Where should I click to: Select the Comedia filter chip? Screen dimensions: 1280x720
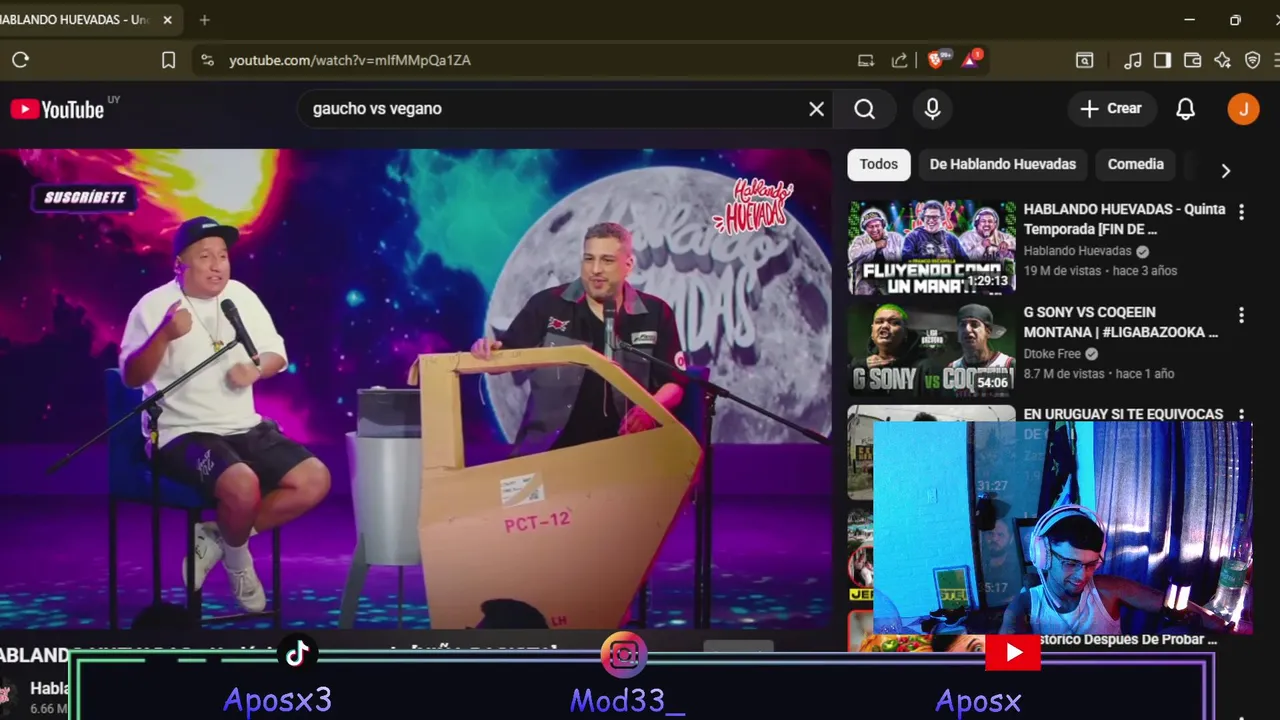point(1136,164)
